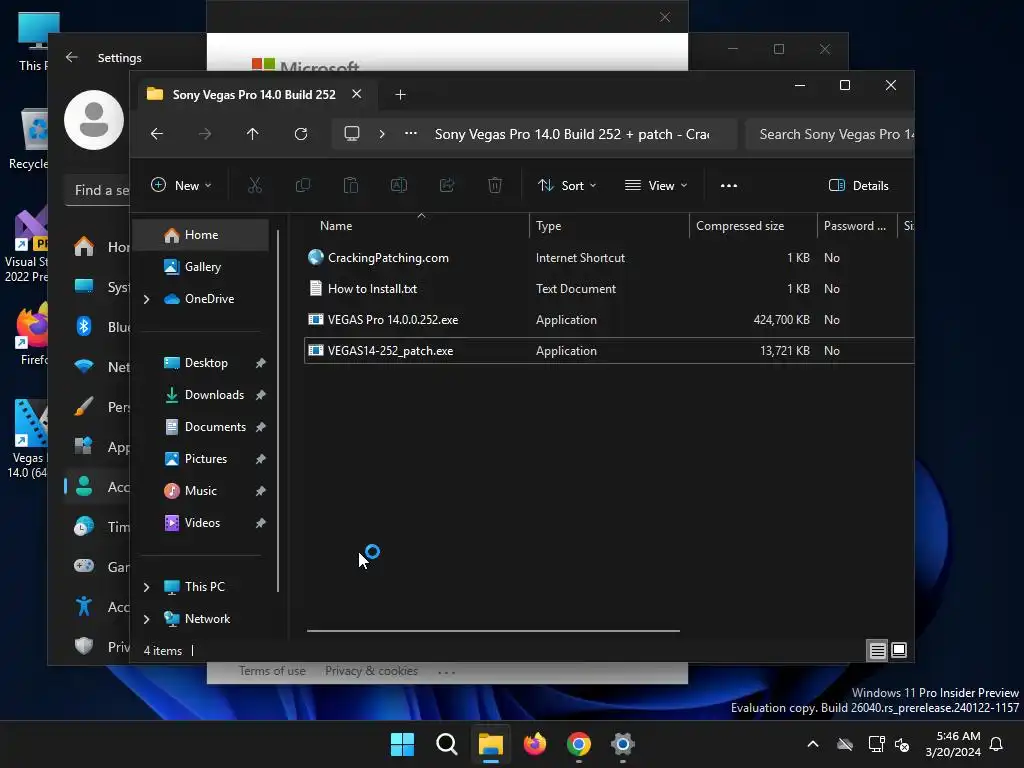Click the Delete trash icon

pos(495,185)
